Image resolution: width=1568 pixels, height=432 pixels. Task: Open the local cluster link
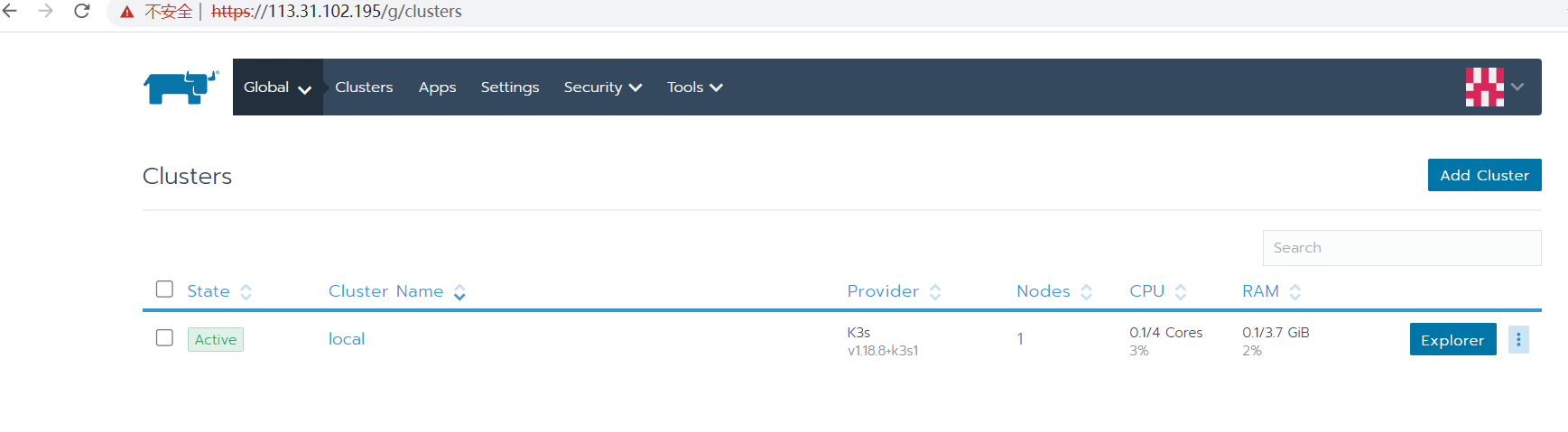tap(347, 339)
